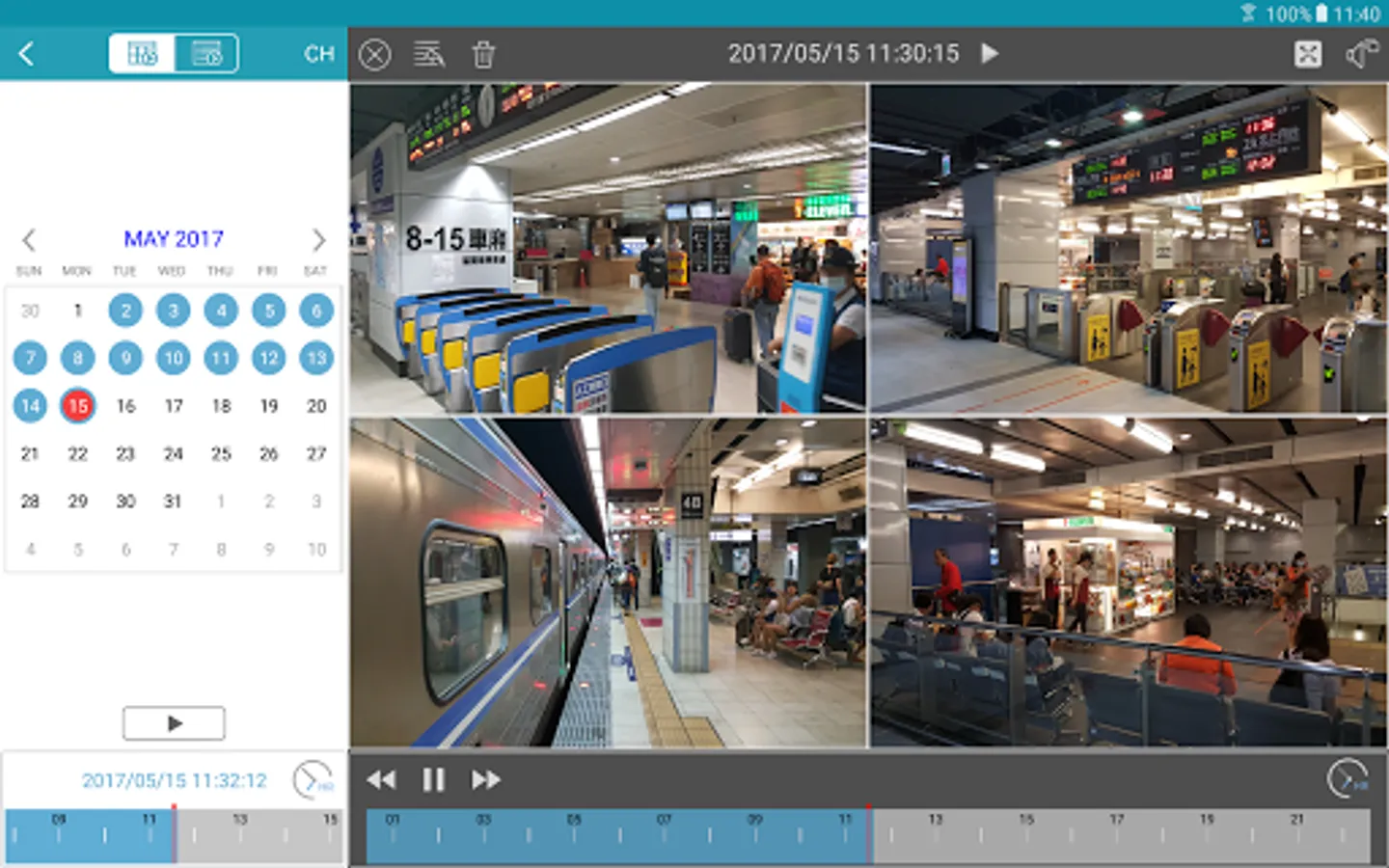Toggle fullscreen view icon
Screen dimensions: 1389x868
(x=1308, y=54)
